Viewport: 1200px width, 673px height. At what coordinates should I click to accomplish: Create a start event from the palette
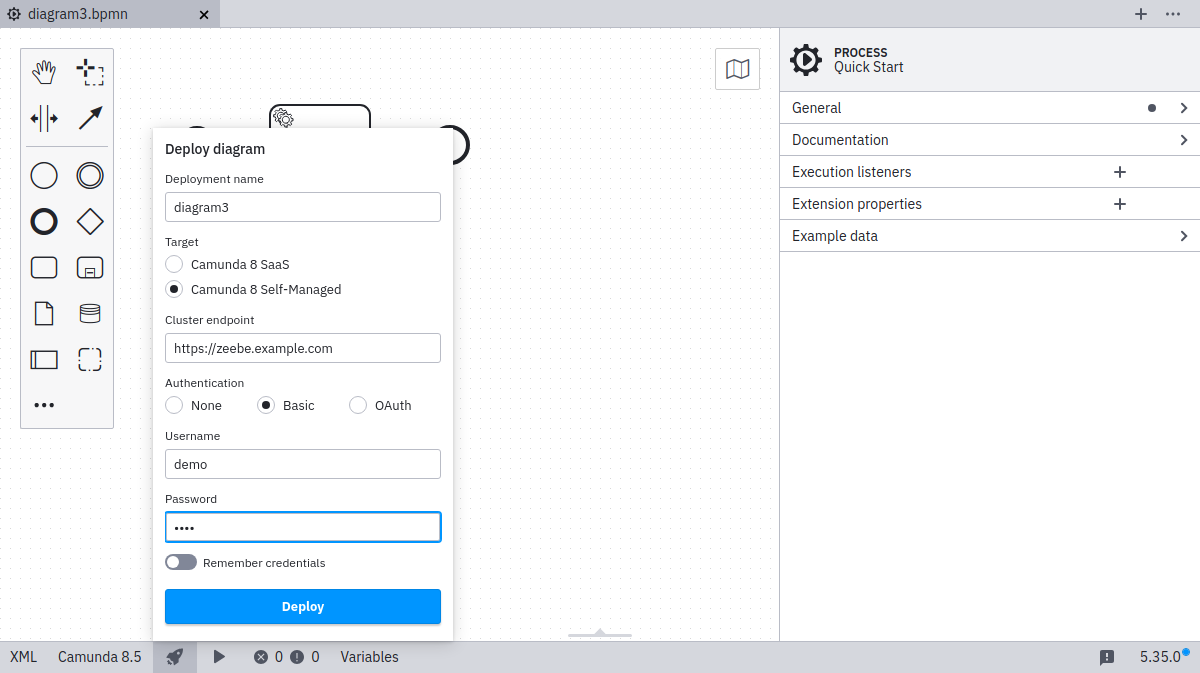[44, 175]
